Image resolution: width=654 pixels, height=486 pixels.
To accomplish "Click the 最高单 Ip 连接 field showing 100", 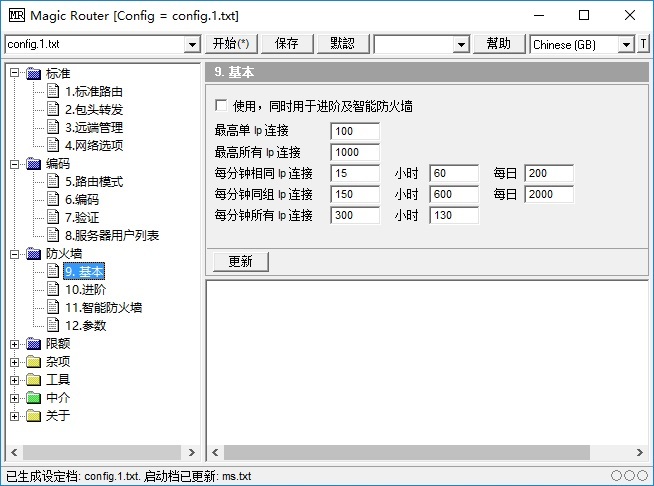I will point(355,131).
